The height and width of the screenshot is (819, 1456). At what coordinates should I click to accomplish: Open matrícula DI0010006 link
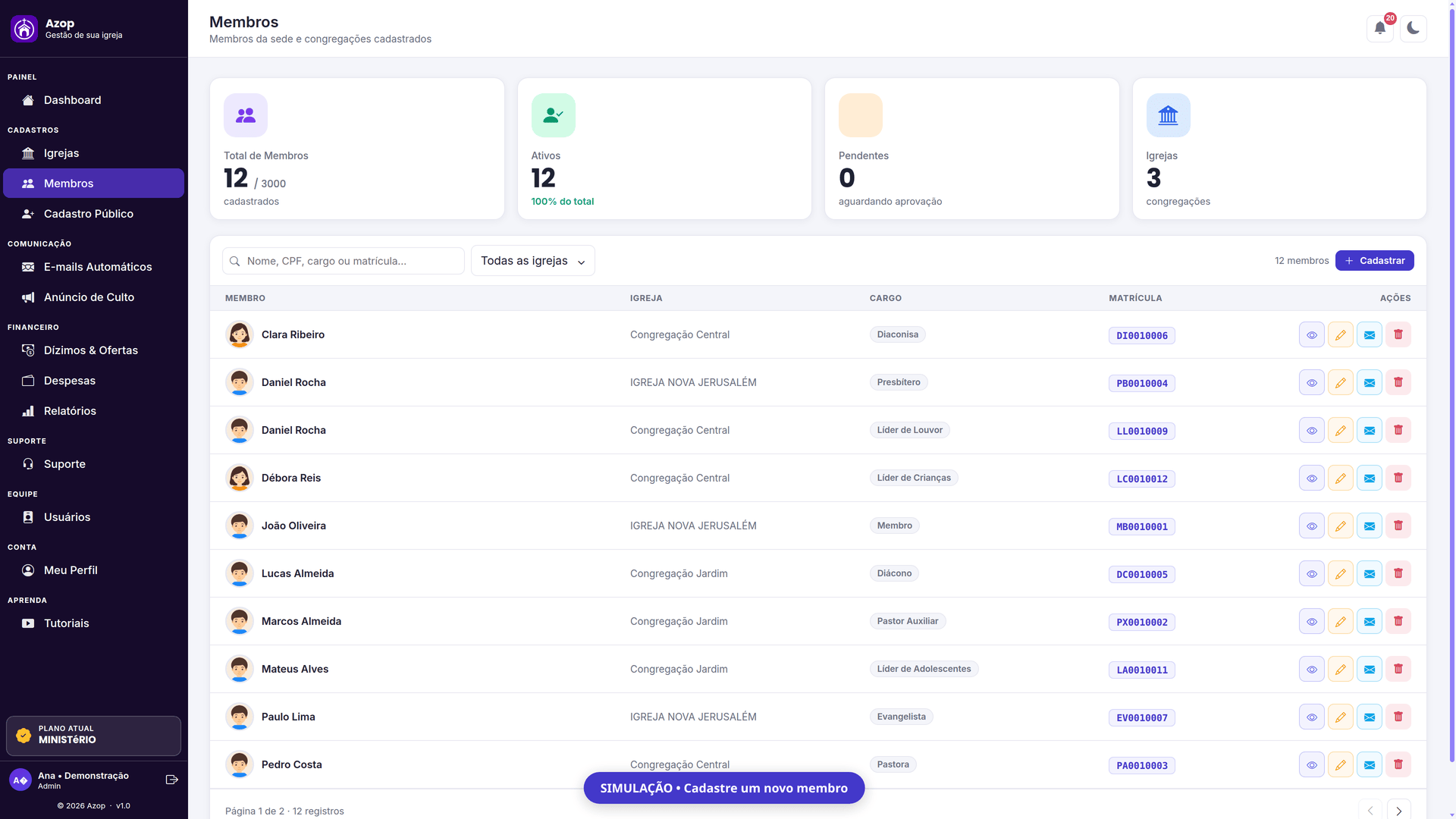point(1142,335)
